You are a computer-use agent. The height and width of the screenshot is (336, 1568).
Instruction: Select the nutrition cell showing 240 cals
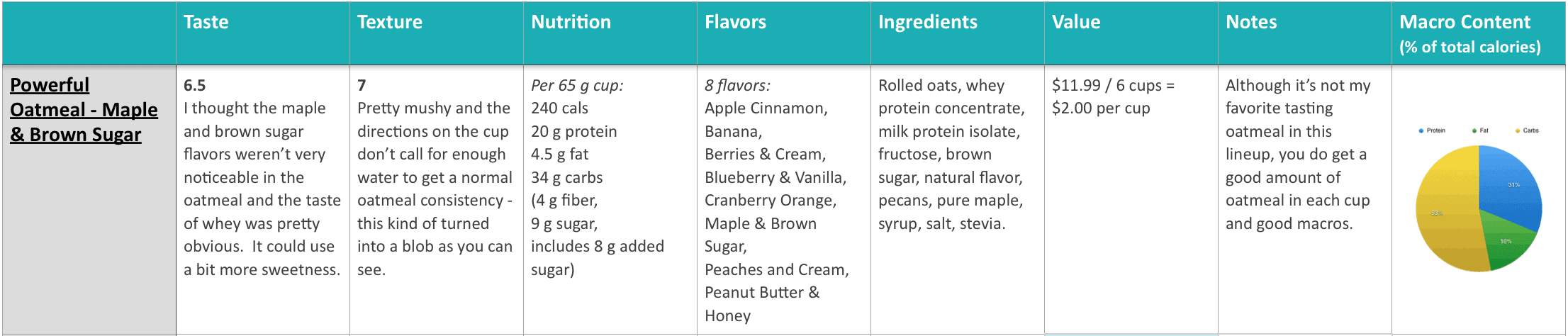610,200
